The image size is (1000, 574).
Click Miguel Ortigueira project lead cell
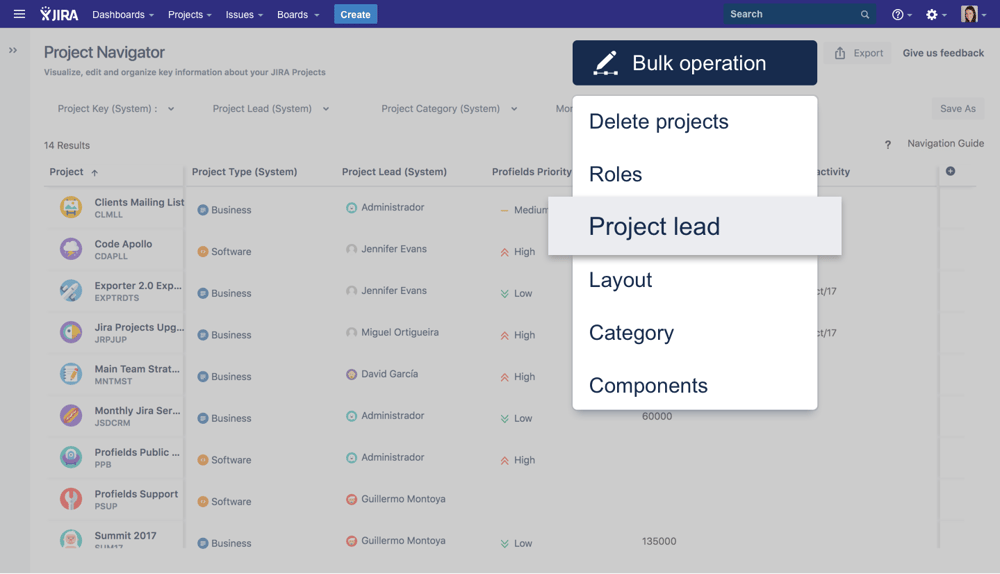point(399,332)
